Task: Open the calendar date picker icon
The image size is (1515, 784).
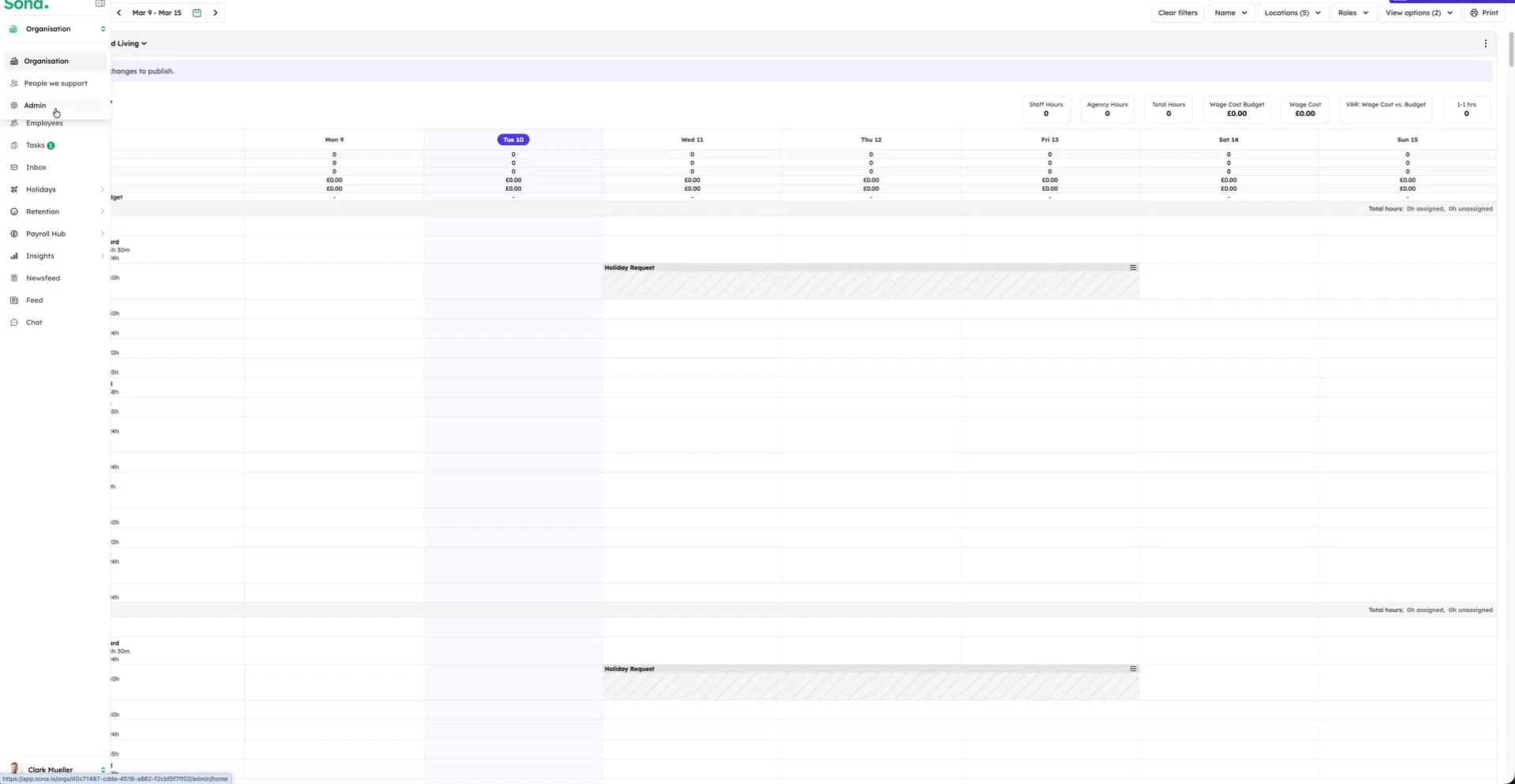Action: coord(197,13)
